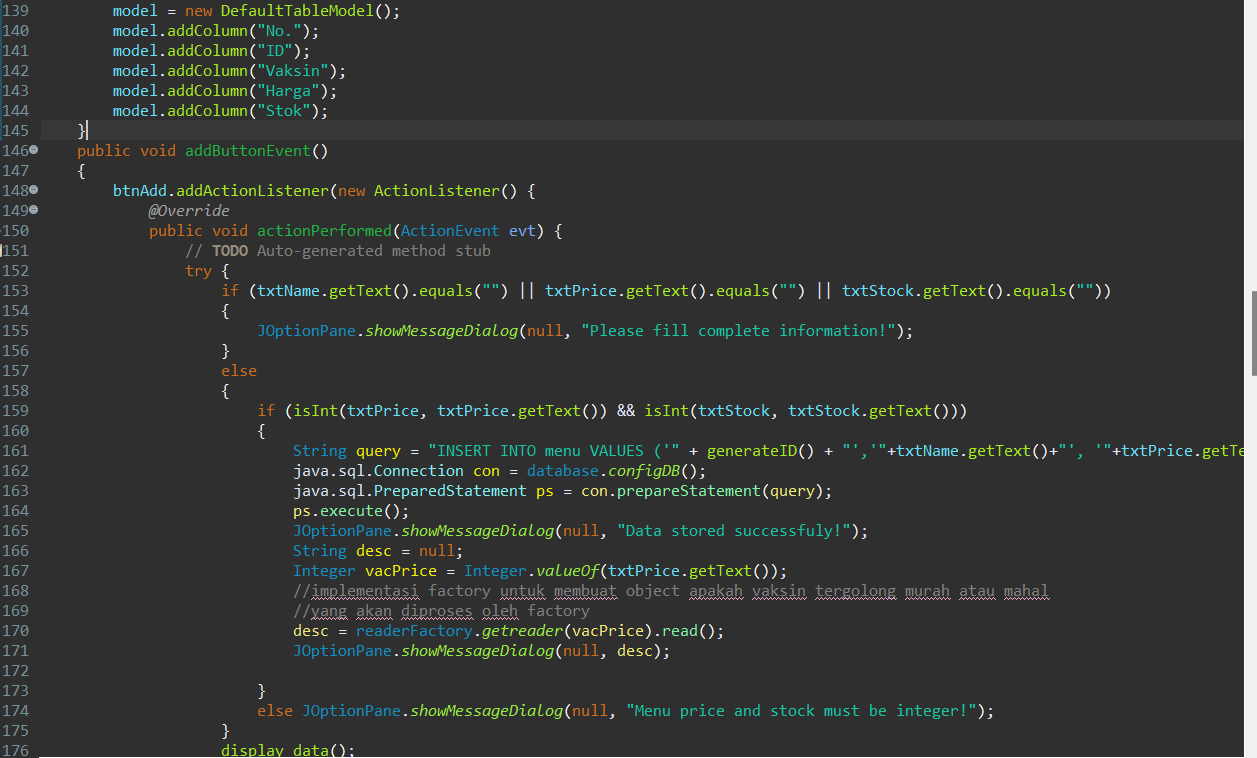Click prepareStatement on line 163

pyautogui.click(x=689, y=491)
